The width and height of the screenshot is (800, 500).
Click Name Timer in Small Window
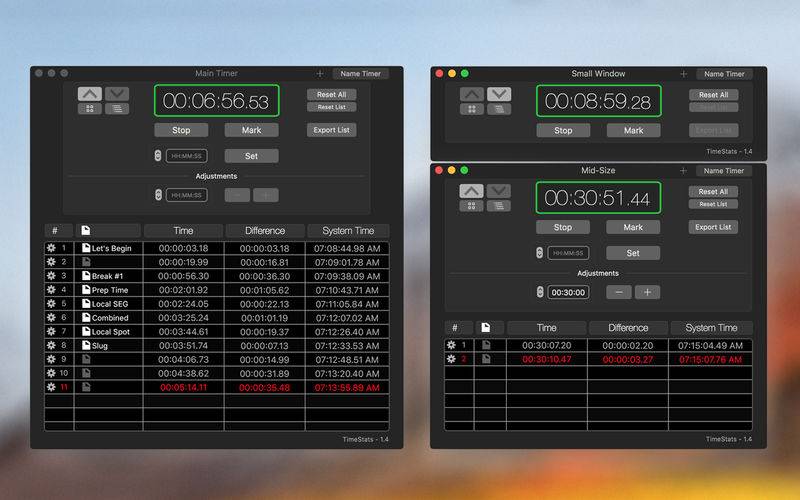click(x=724, y=74)
